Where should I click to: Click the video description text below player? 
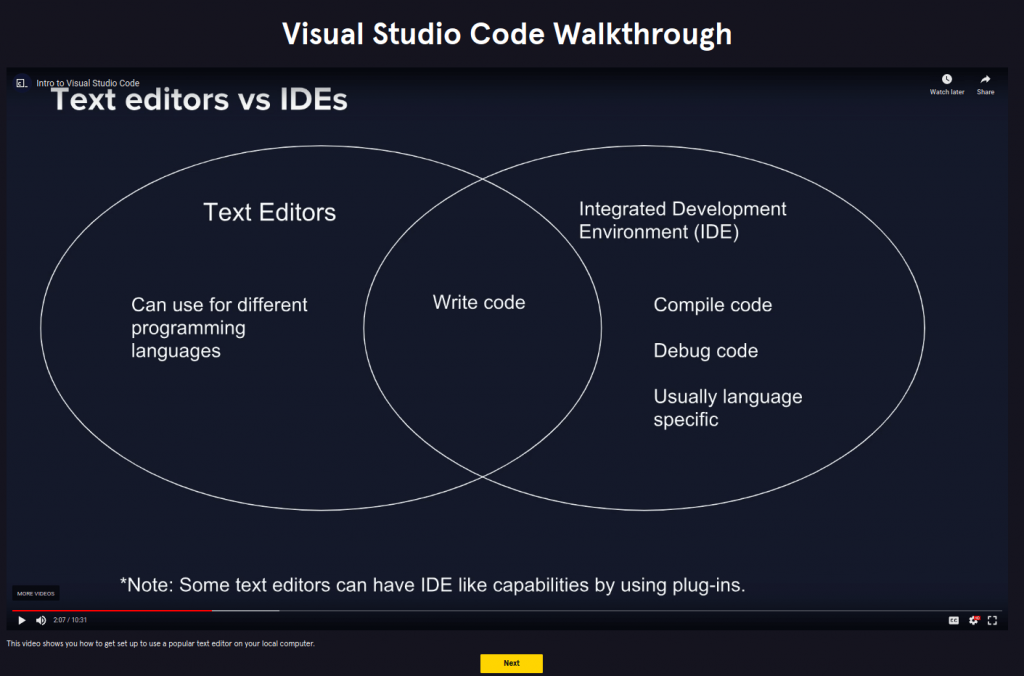[x=161, y=643]
